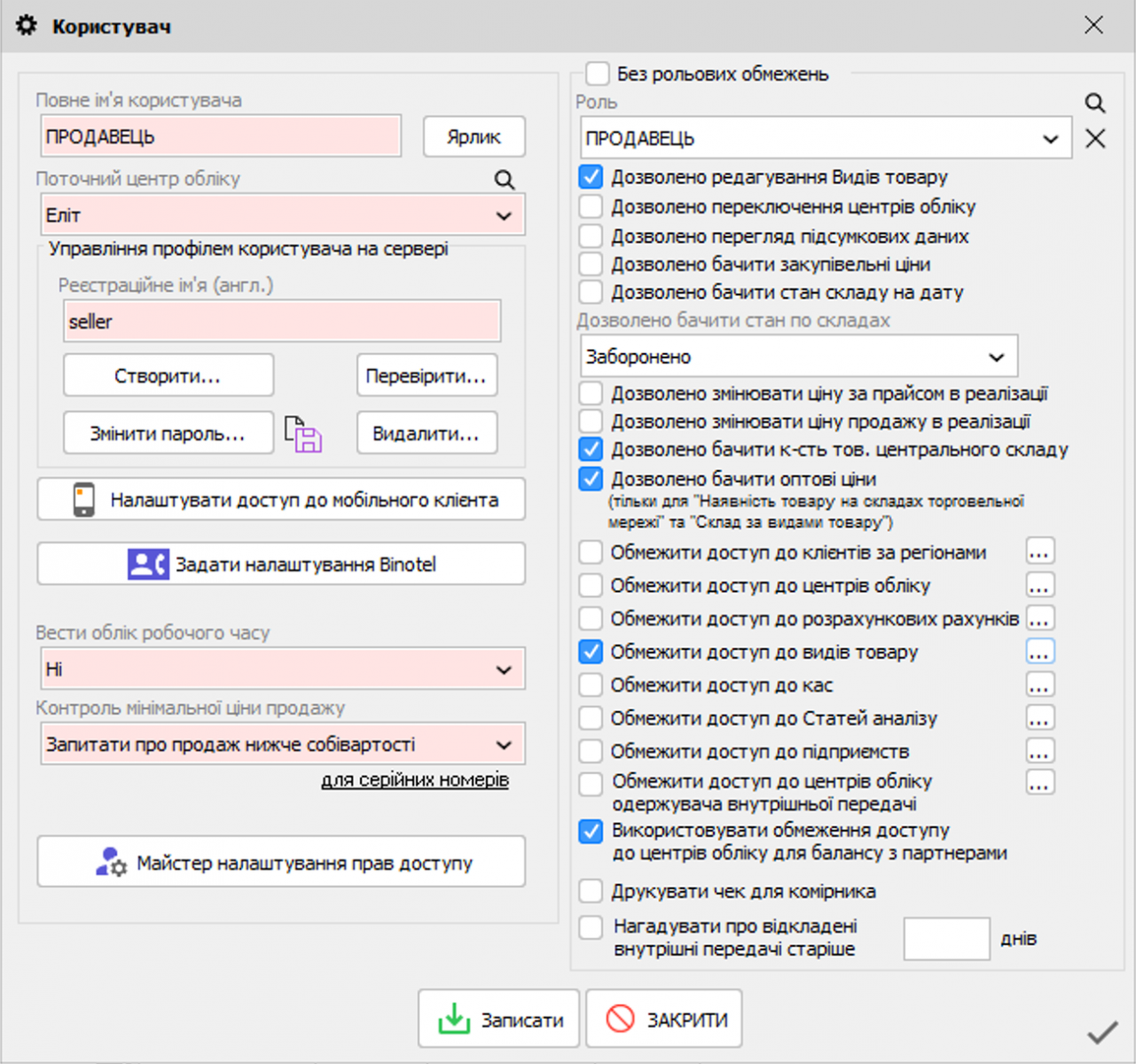Open ellipsis for Обмежити доступ до видів товару
The height and width of the screenshot is (1064, 1136).
pyautogui.click(x=1039, y=653)
